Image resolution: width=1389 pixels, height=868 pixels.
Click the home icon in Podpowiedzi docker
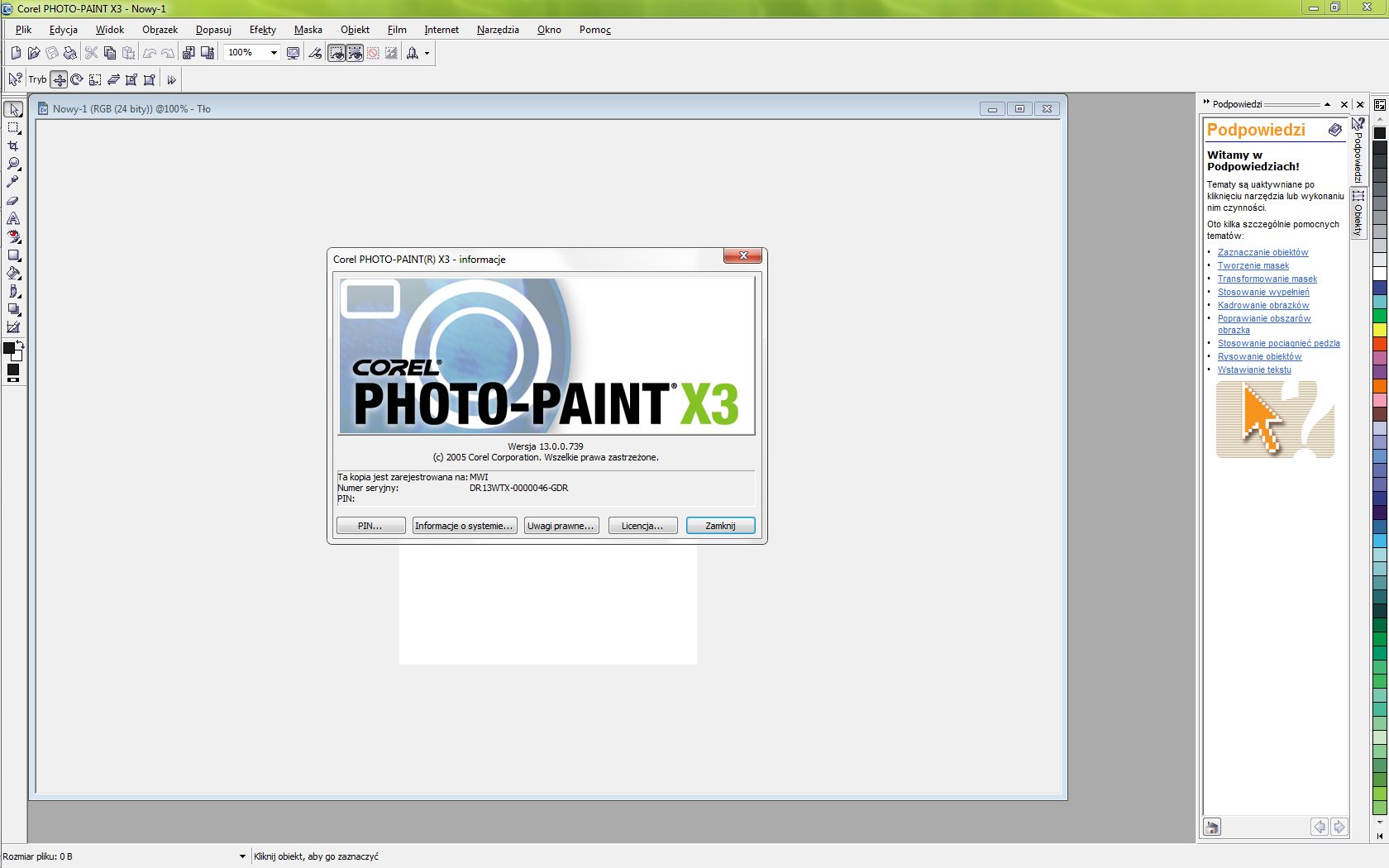click(x=1211, y=827)
